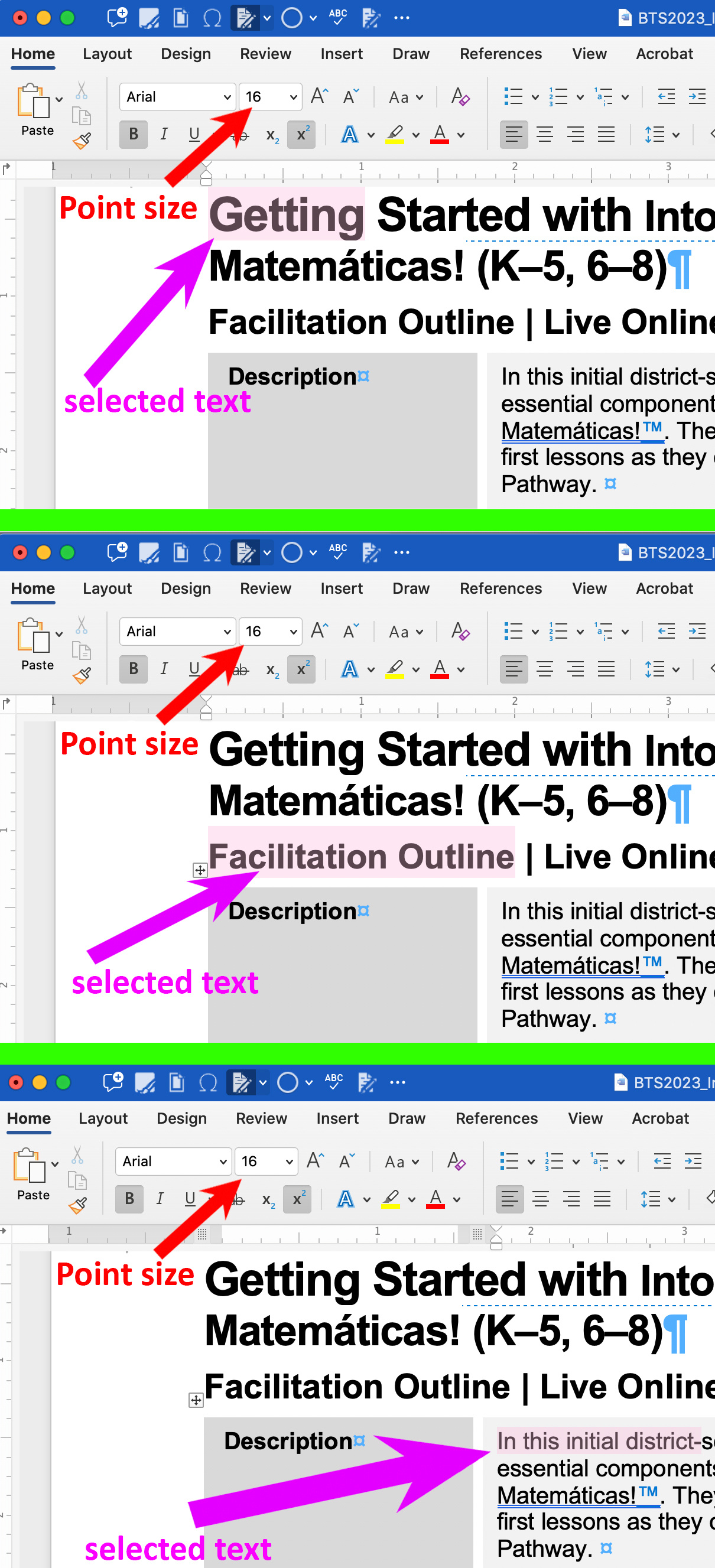Toggle Align Left in top window ribbon
Screen dimensions: 715x1568
[513, 135]
